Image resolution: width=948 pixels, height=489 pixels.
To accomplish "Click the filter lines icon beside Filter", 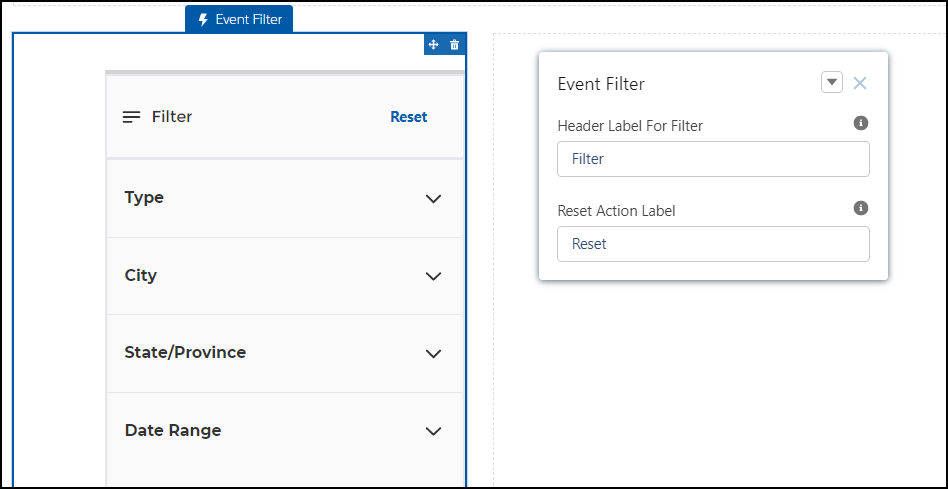I will coord(131,117).
